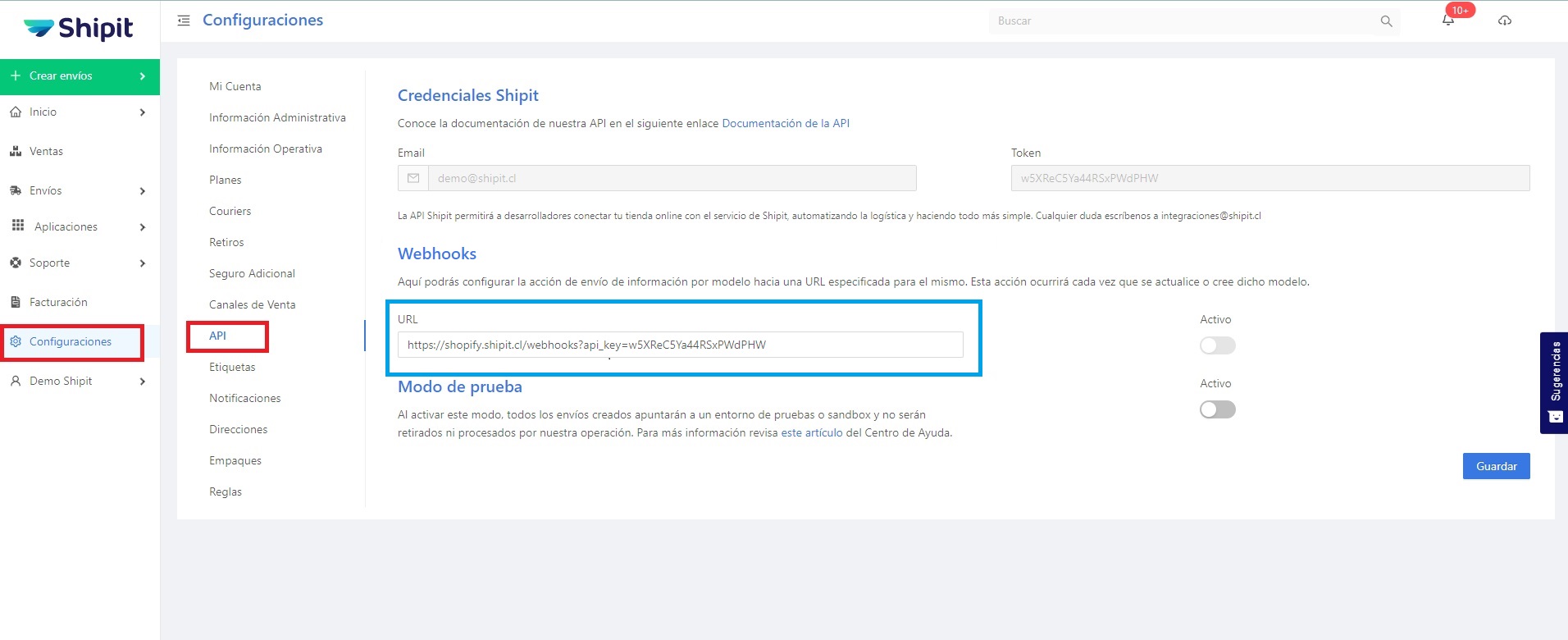This screenshot has height=640, width=1568.
Task: Open notifications bell icon
Action: 1448,21
